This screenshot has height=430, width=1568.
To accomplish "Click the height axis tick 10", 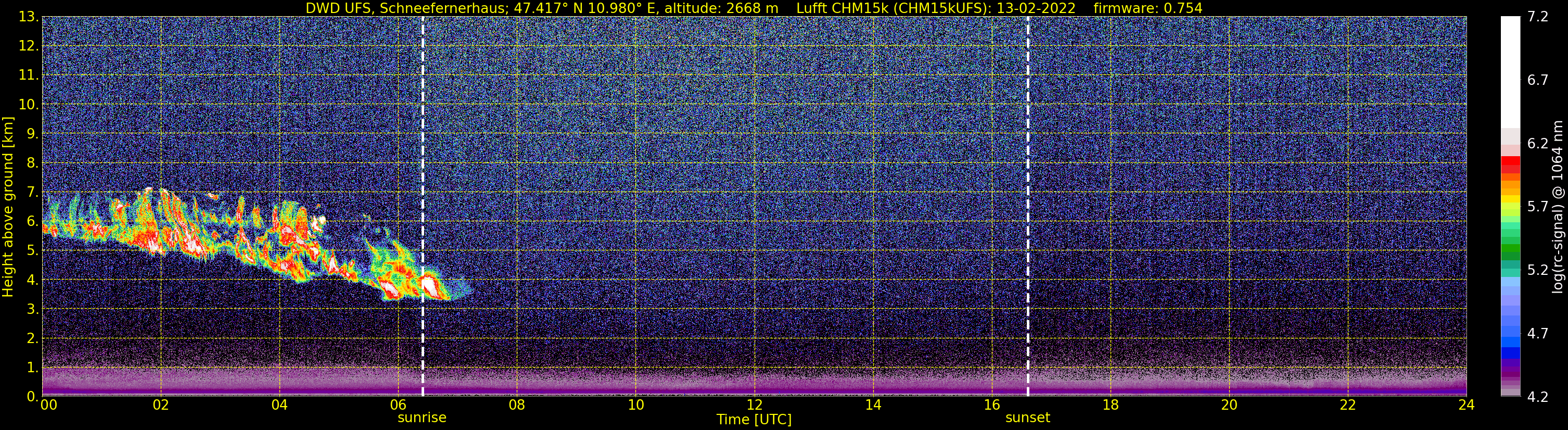I will 29,105.
